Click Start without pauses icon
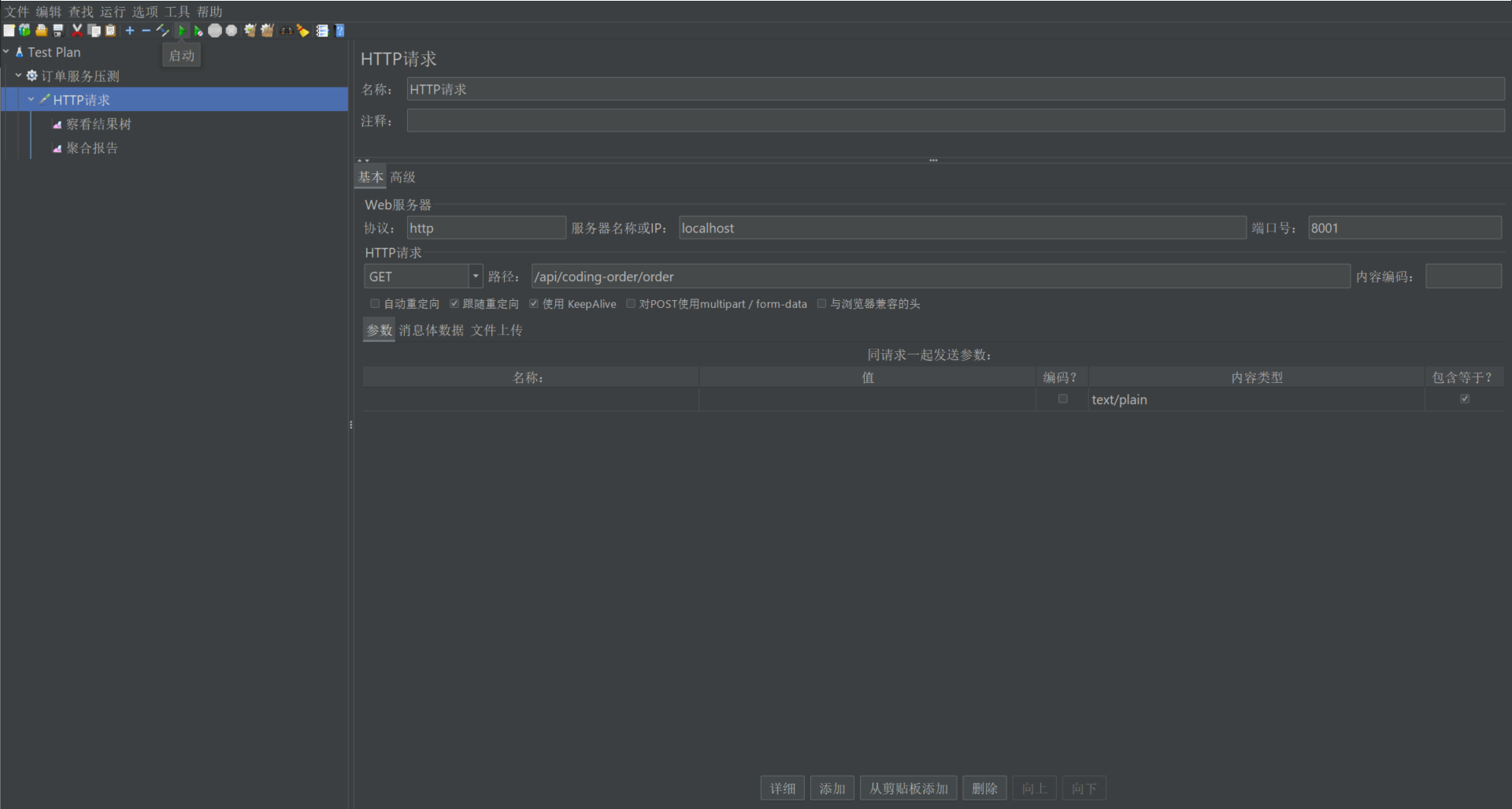Screen dimensions: 1512x809 coord(198,31)
